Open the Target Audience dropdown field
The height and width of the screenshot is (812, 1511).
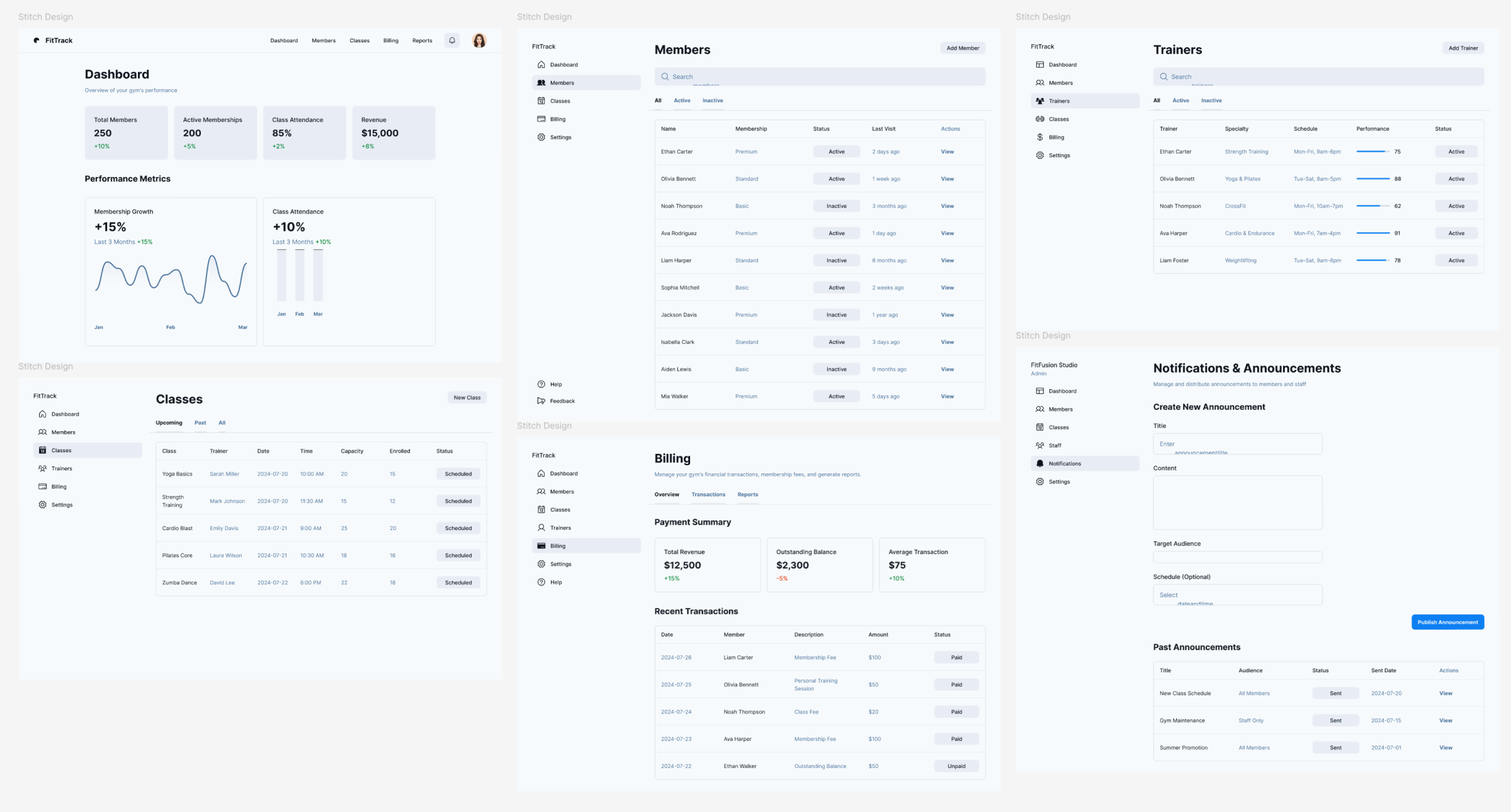[x=1237, y=557]
